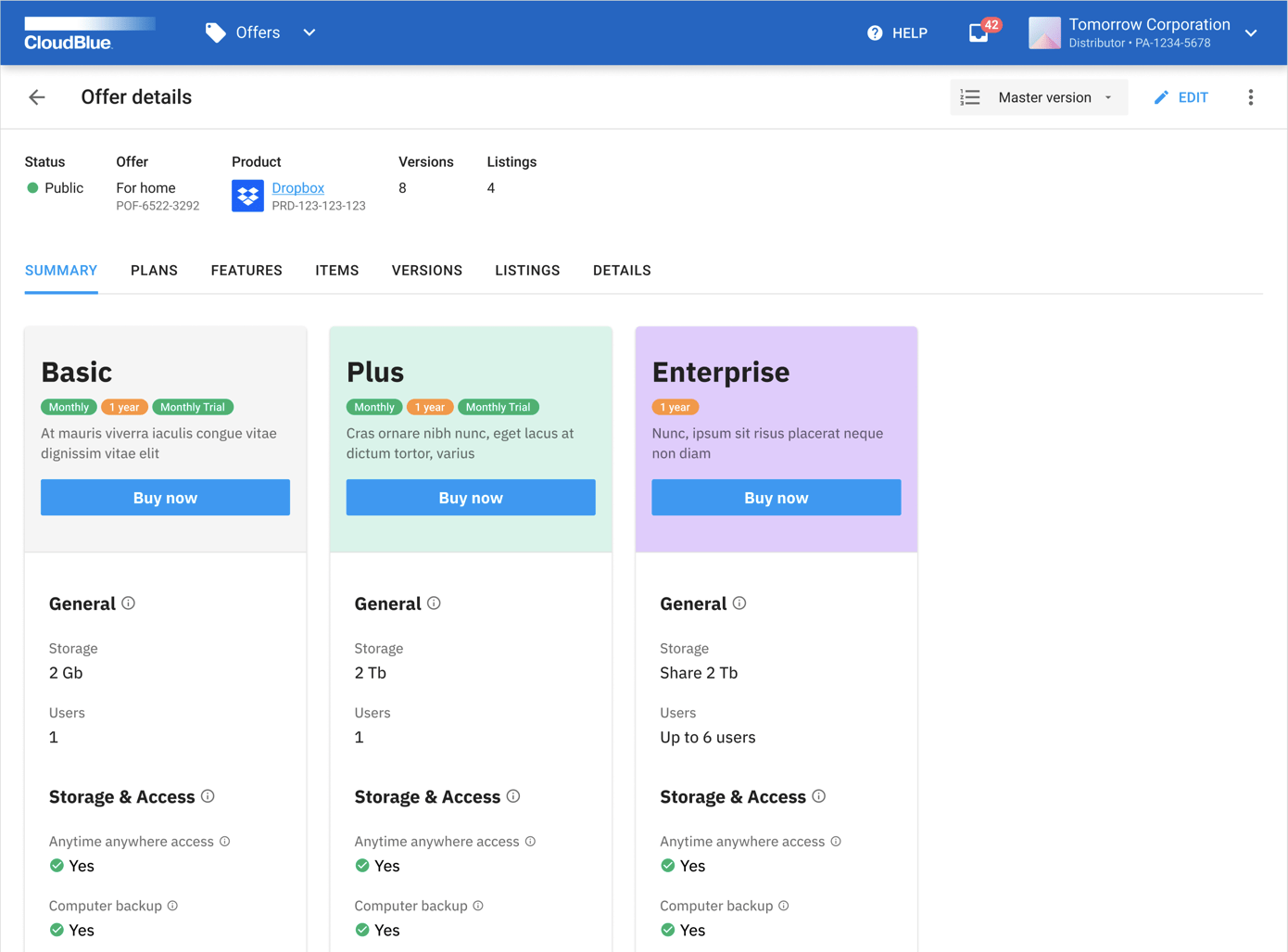Image resolution: width=1288 pixels, height=952 pixels.
Task: Select the LISTINGS tab
Action: tap(526, 270)
